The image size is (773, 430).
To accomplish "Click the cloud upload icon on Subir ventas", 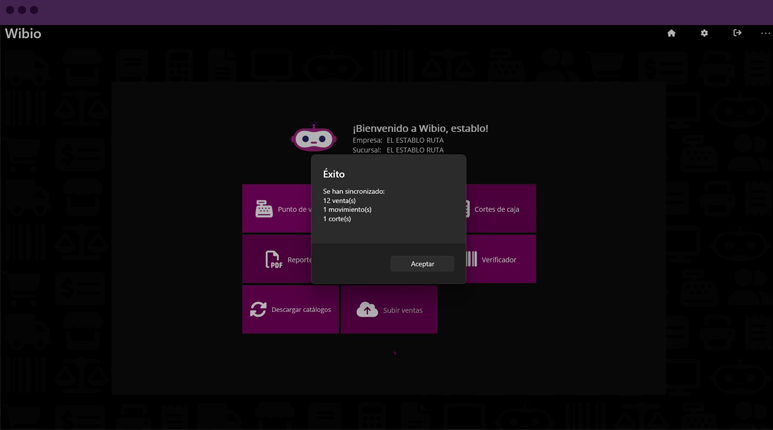I will click(x=367, y=310).
